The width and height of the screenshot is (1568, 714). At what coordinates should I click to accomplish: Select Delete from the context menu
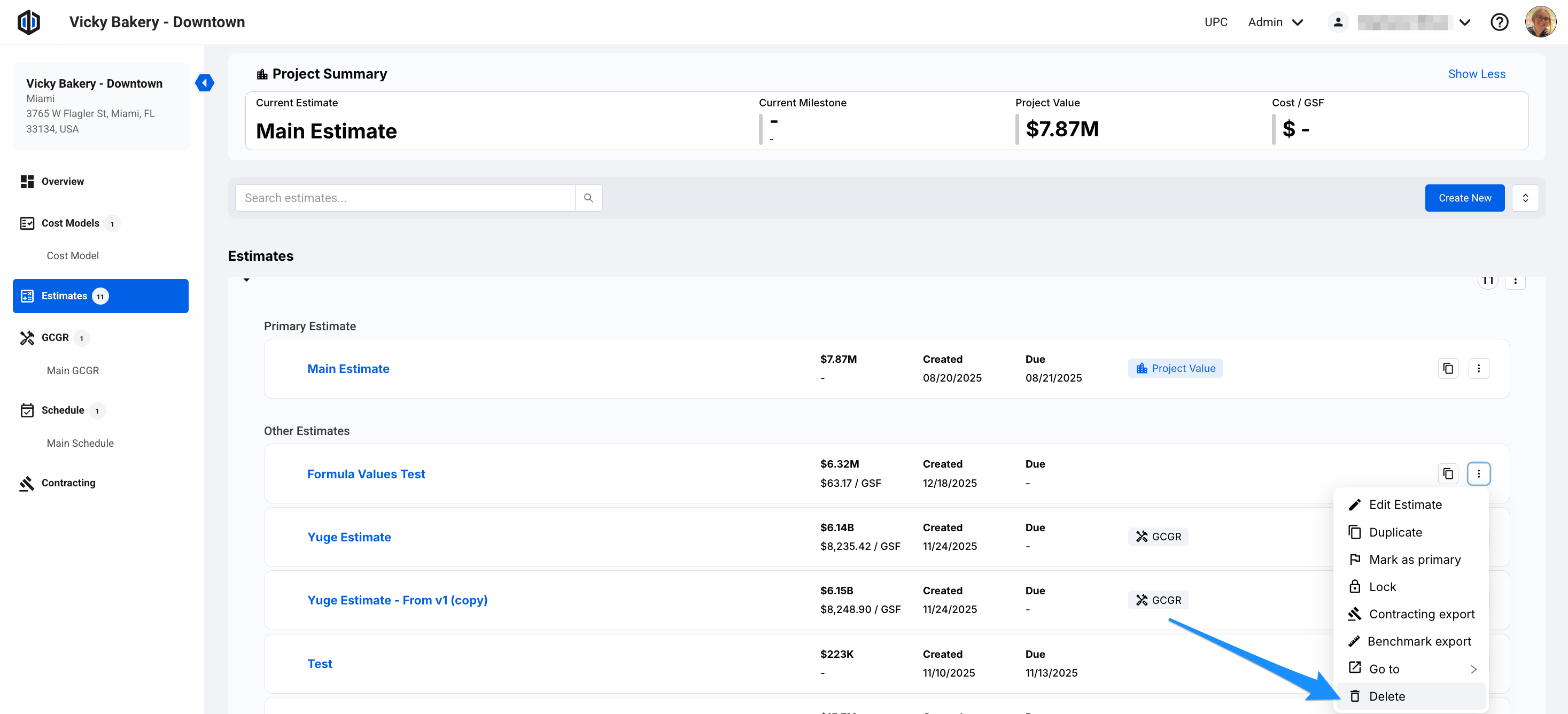click(x=1387, y=696)
